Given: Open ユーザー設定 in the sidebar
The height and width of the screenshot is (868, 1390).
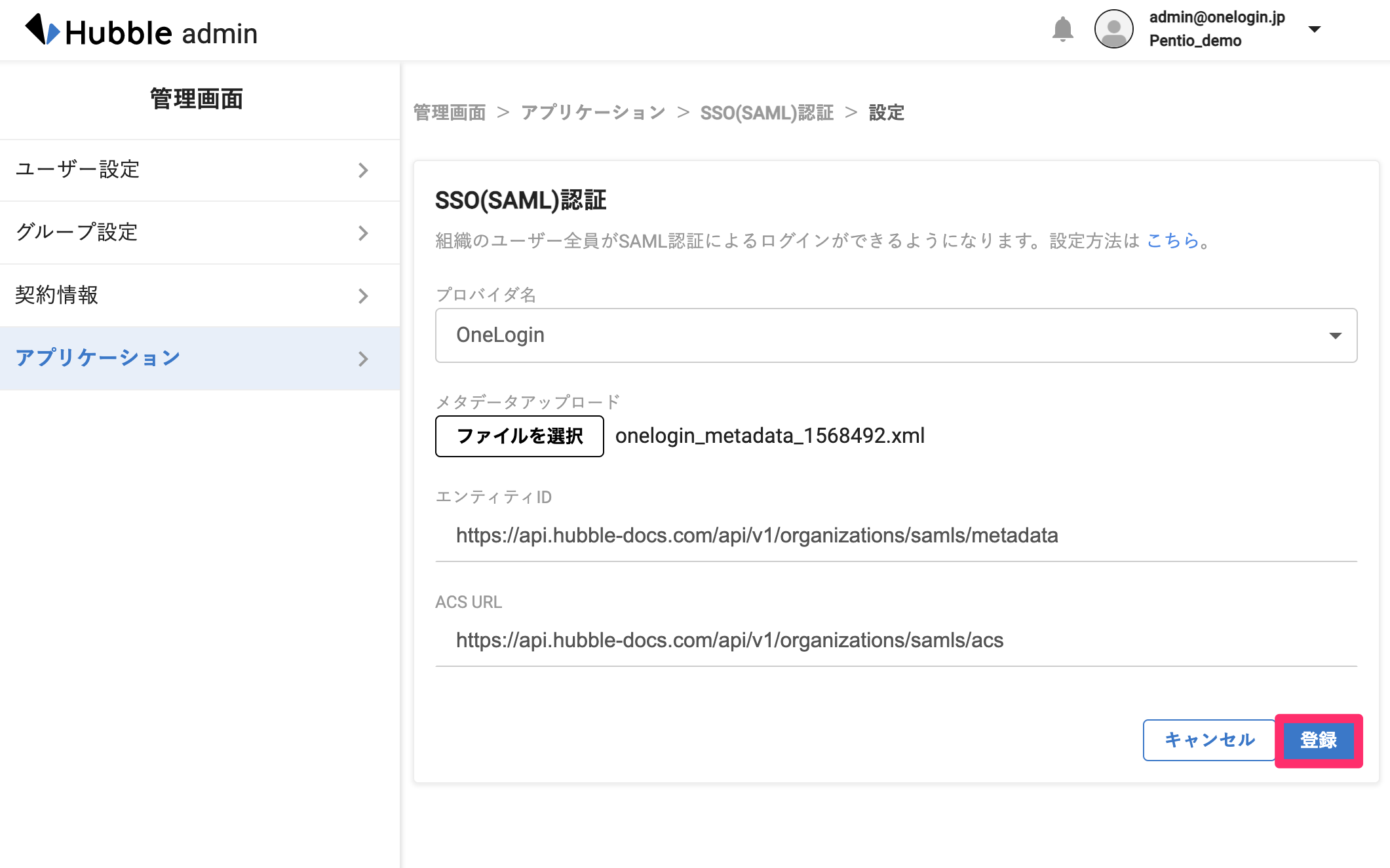Looking at the screenshot, I should click(x=200, y=170).
